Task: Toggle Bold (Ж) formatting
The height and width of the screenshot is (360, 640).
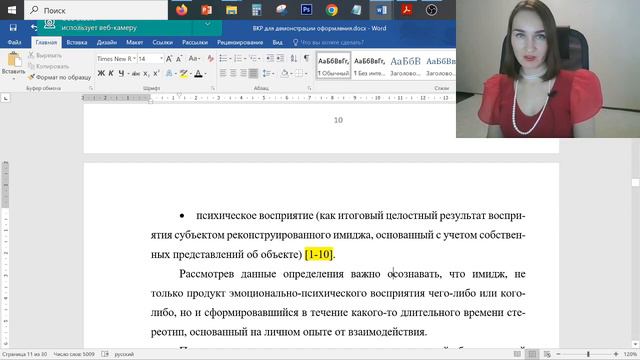Action: [x=101, y=73]
